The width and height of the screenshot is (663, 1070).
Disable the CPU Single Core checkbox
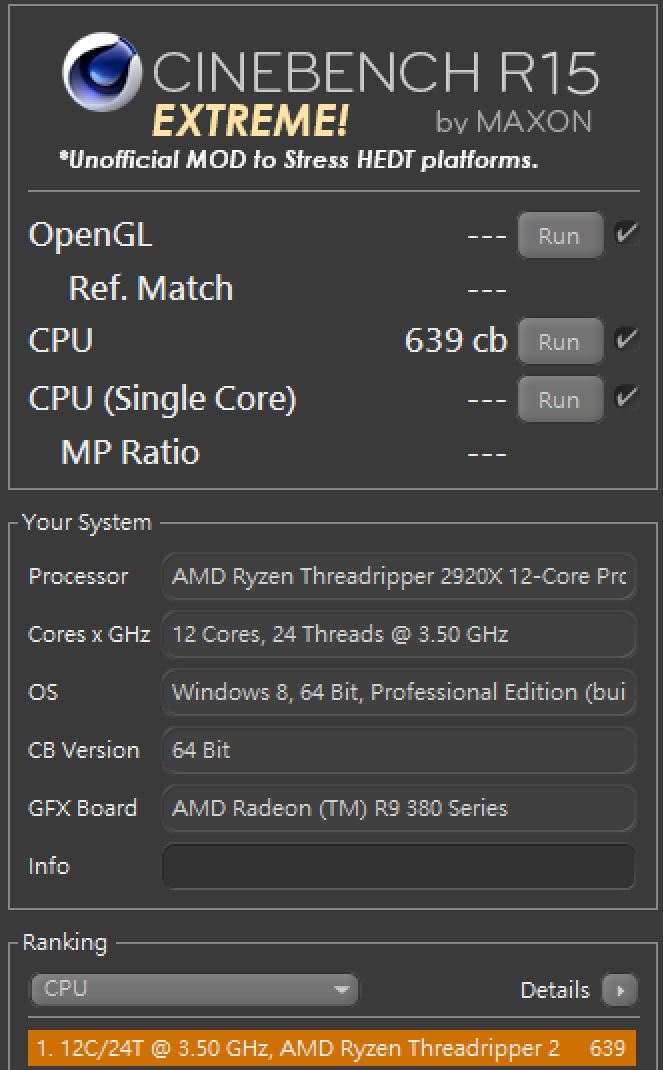pyautogui.click(x=627, y=398)
